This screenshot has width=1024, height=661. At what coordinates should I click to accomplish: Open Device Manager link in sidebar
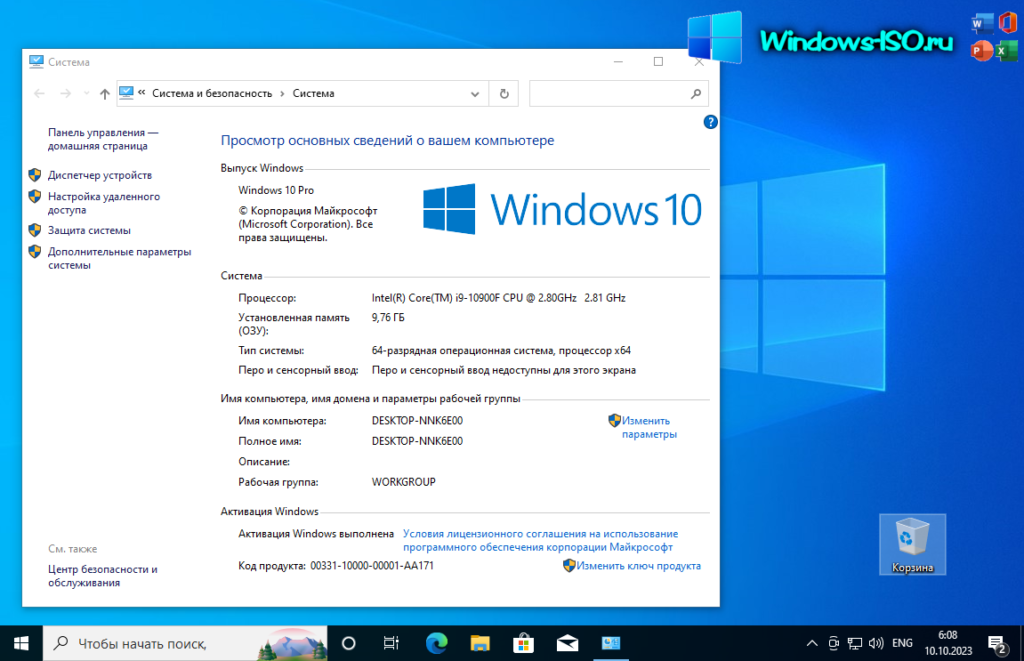99,175
